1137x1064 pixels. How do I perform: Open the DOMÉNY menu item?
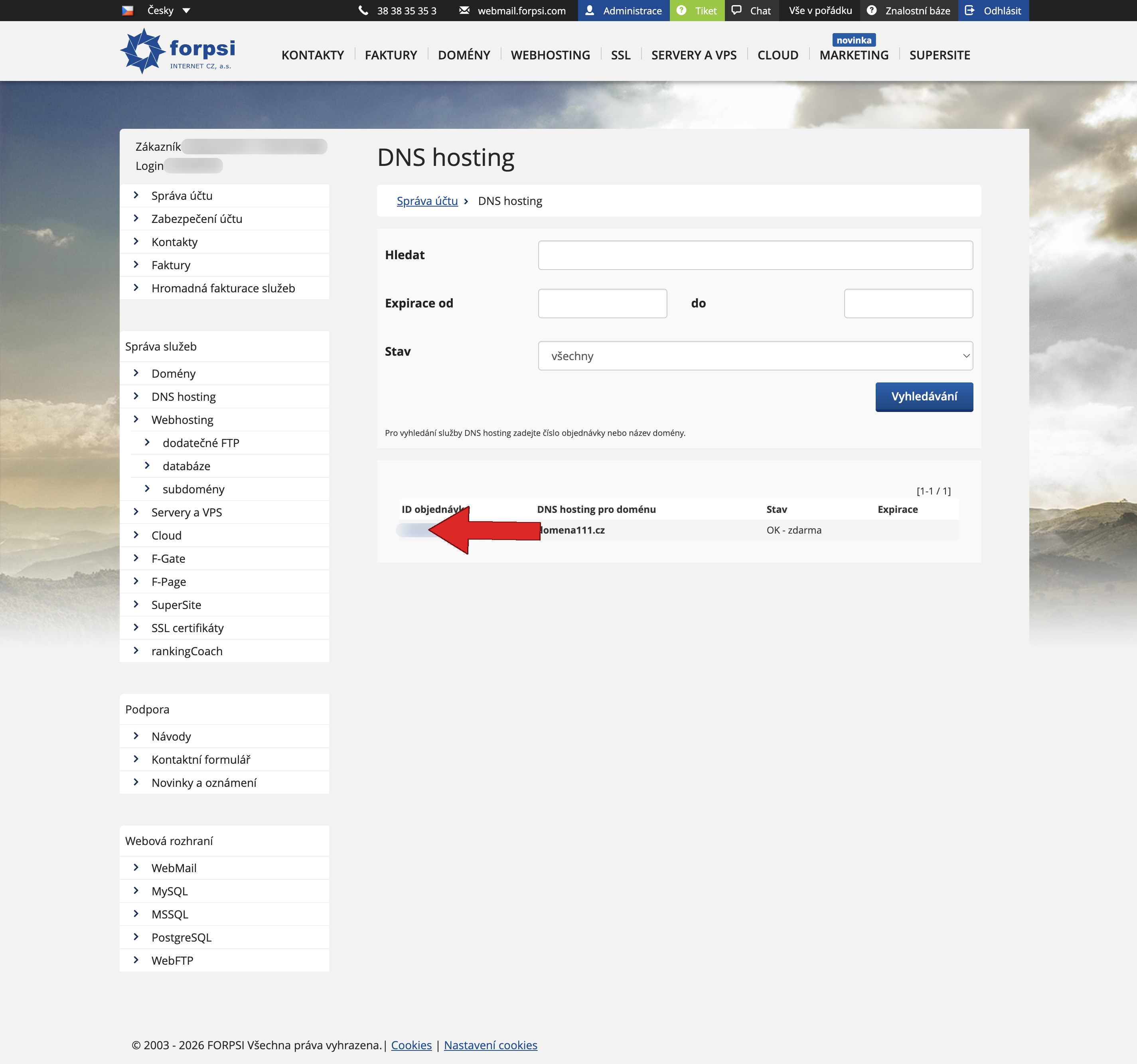[464, 55]
